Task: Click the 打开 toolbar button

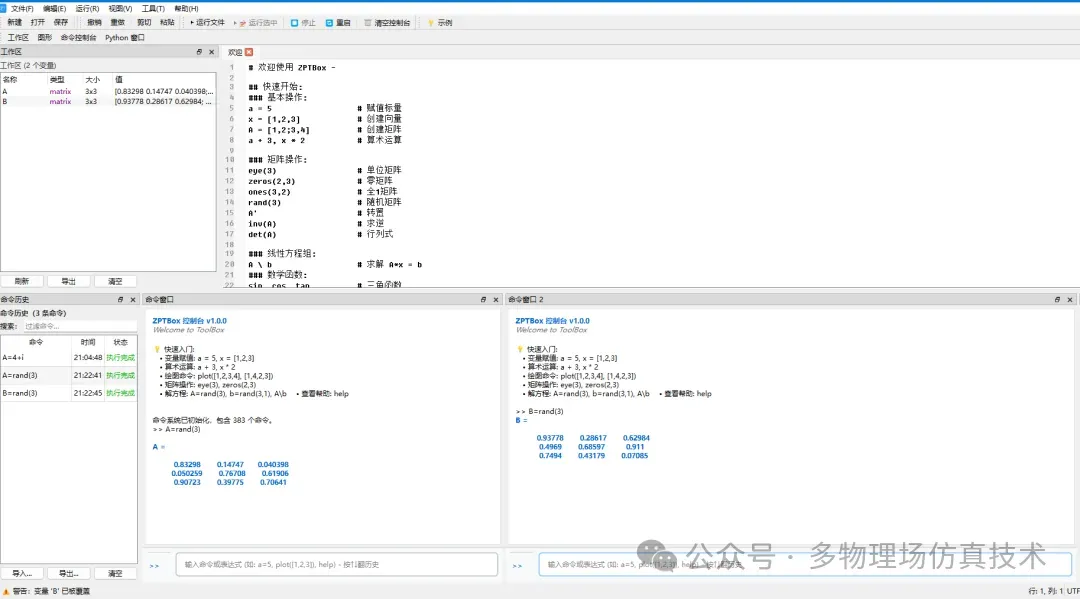Action: [x=38, y=23]
